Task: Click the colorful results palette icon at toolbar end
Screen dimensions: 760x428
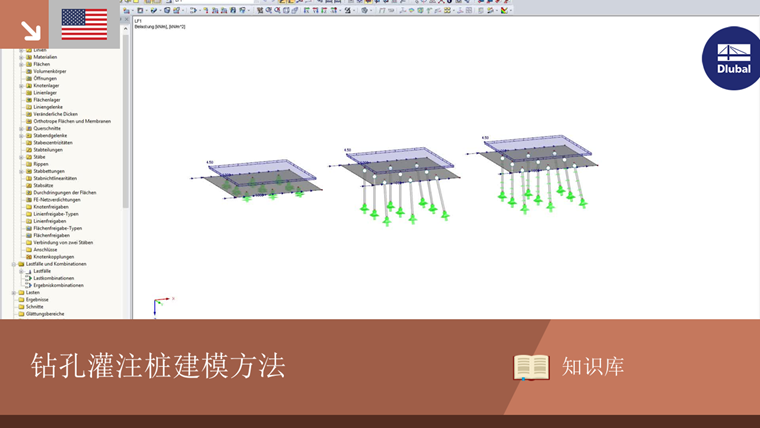Action: [505, 10]
